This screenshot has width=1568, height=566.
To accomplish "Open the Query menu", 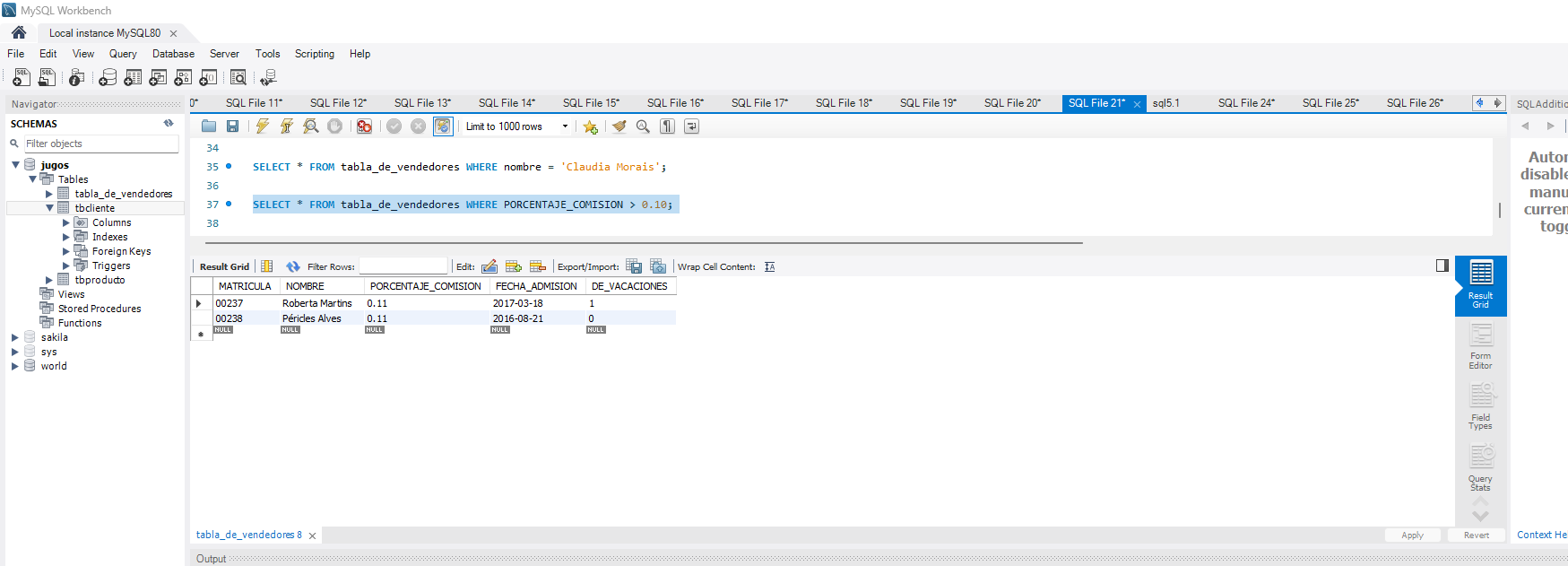I will point(123,54).
